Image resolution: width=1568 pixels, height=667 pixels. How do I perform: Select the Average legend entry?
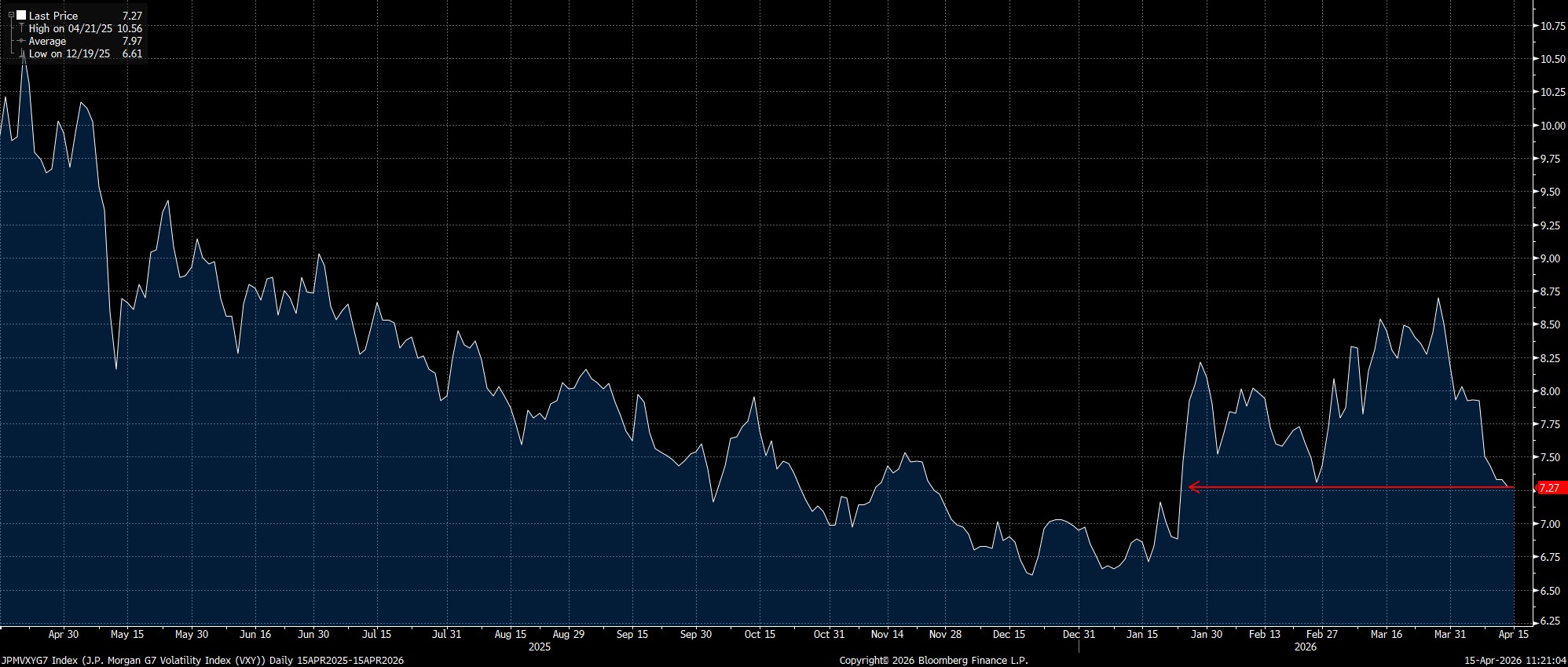pos(47,41)
